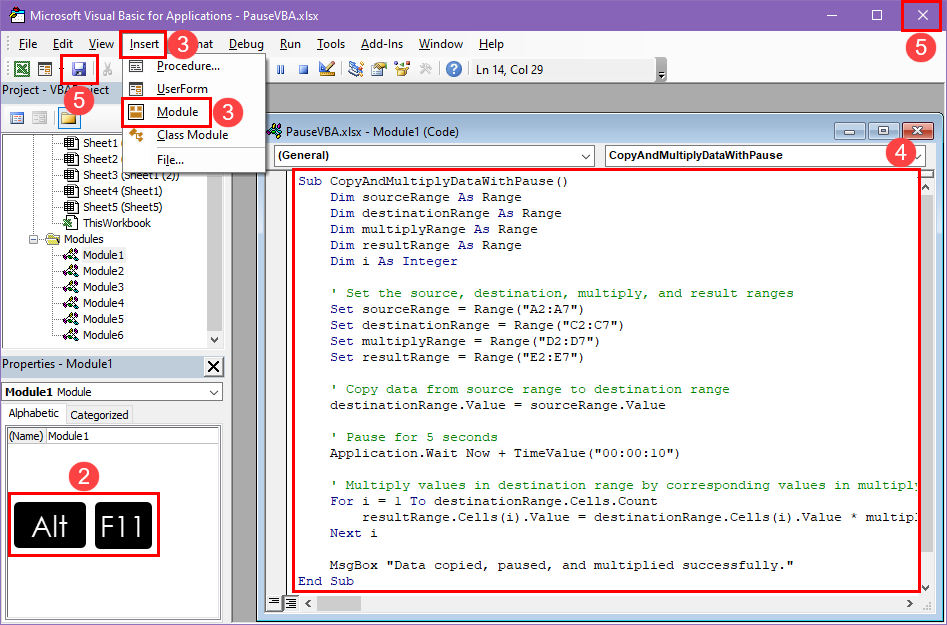Click the Insert UserForm toolbar icon
This screenshot has width=947, height=625.
click(45, 69)
